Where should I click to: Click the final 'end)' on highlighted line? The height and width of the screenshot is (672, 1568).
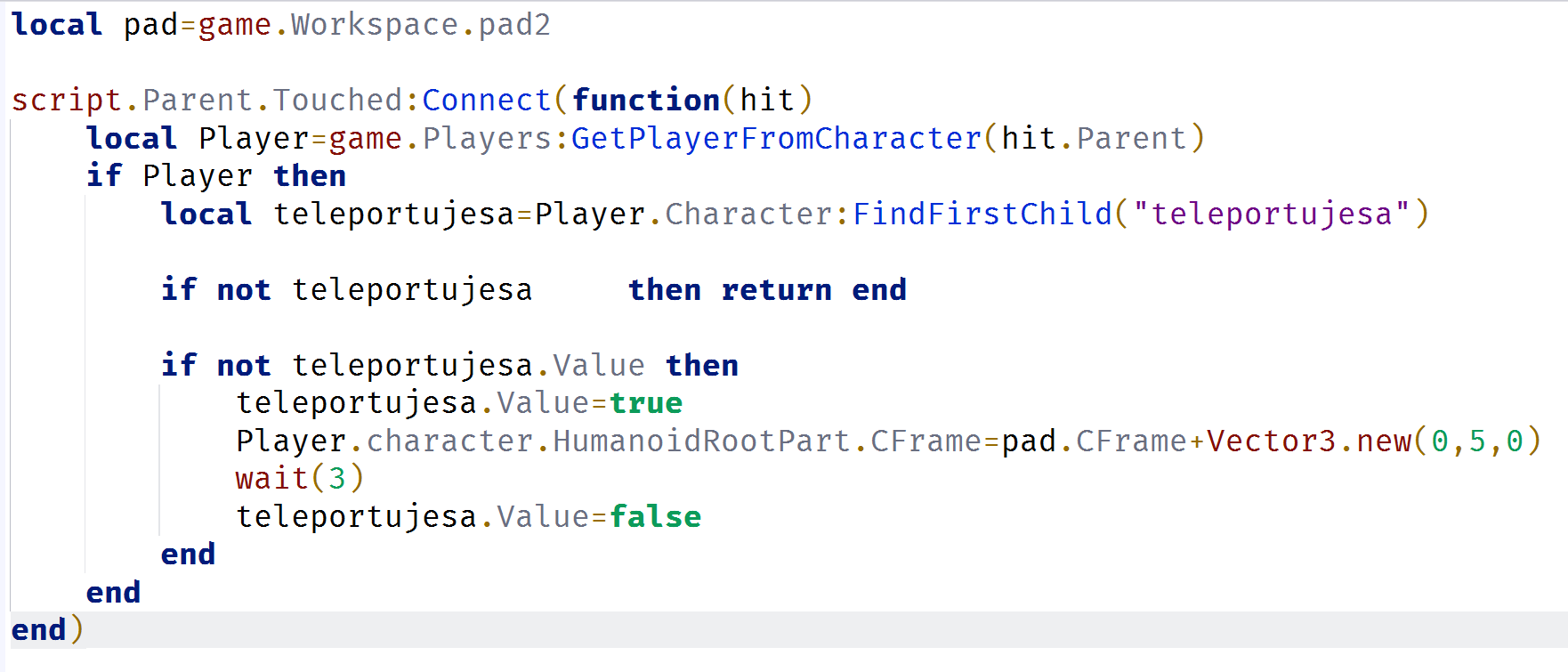[x=47, y=630]
